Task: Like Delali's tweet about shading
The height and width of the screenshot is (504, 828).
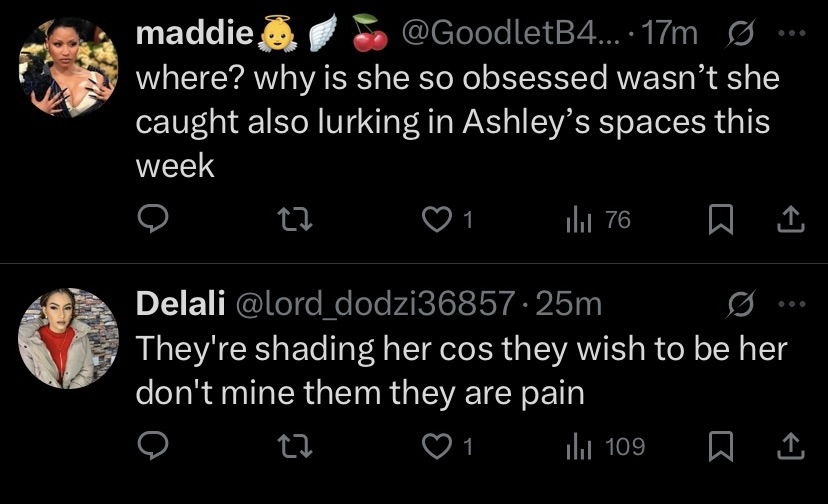Action: pyautogui.click(x=447, y=446)
